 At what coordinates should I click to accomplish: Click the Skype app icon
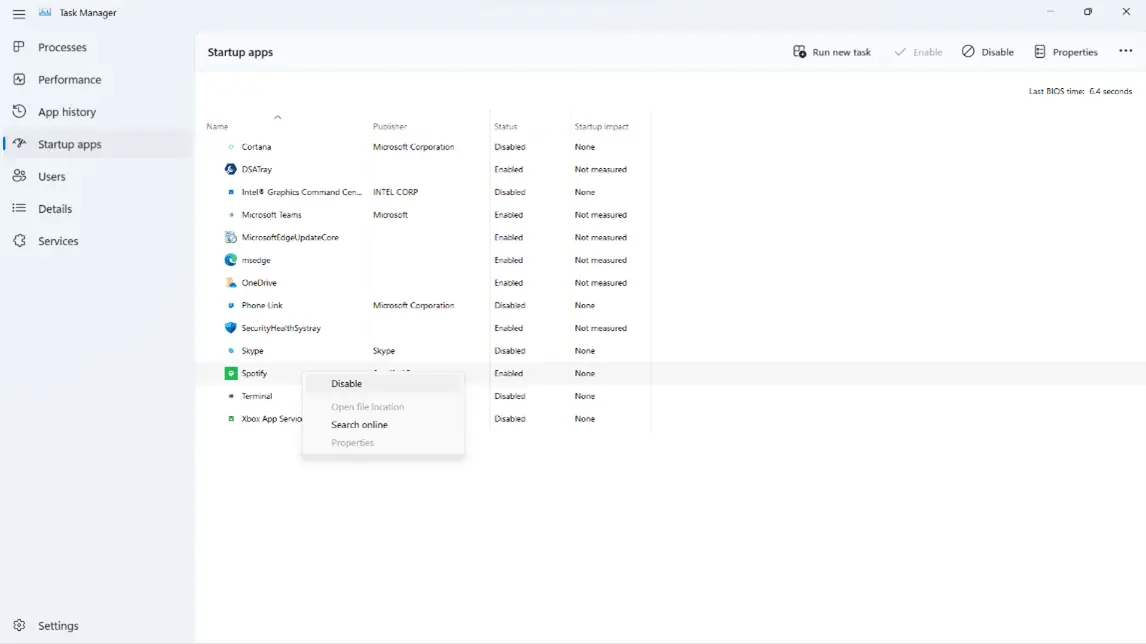click(231, 350)
